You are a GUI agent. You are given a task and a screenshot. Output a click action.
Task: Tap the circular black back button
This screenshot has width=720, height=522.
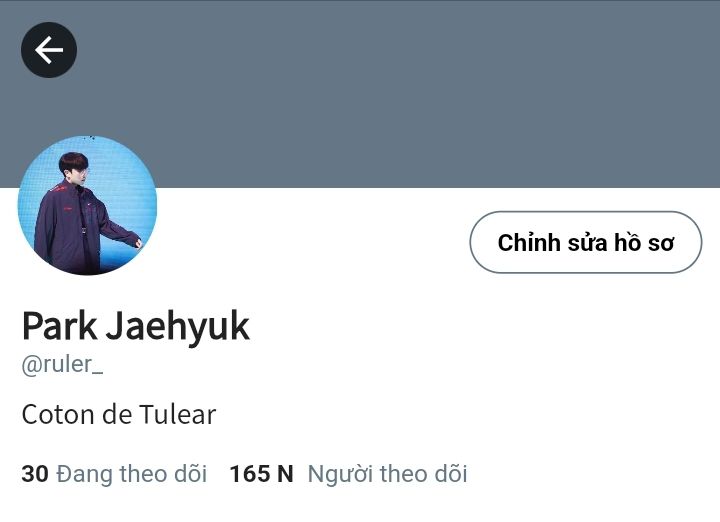coord(49,50)
